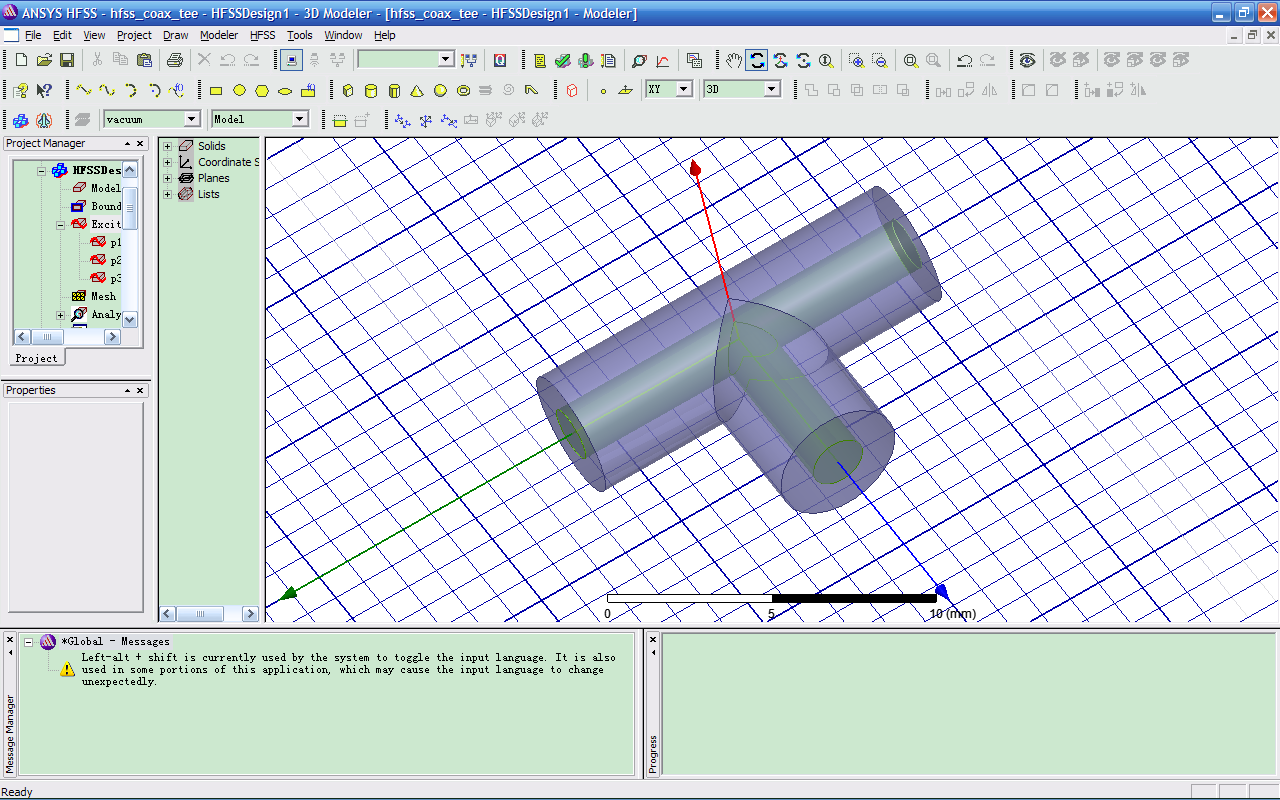Open the Modeler menu
Screen dimensions: 1280x800
coord(218,35)
